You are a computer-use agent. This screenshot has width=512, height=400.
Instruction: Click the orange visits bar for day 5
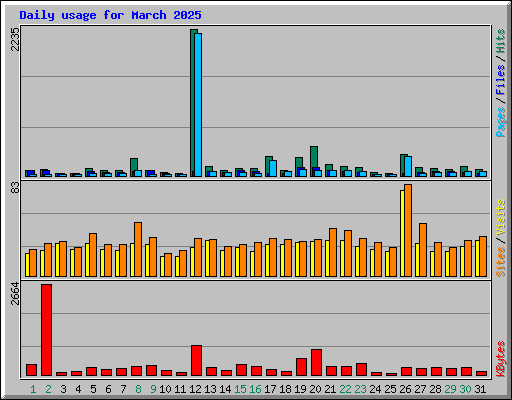point(93,255)
